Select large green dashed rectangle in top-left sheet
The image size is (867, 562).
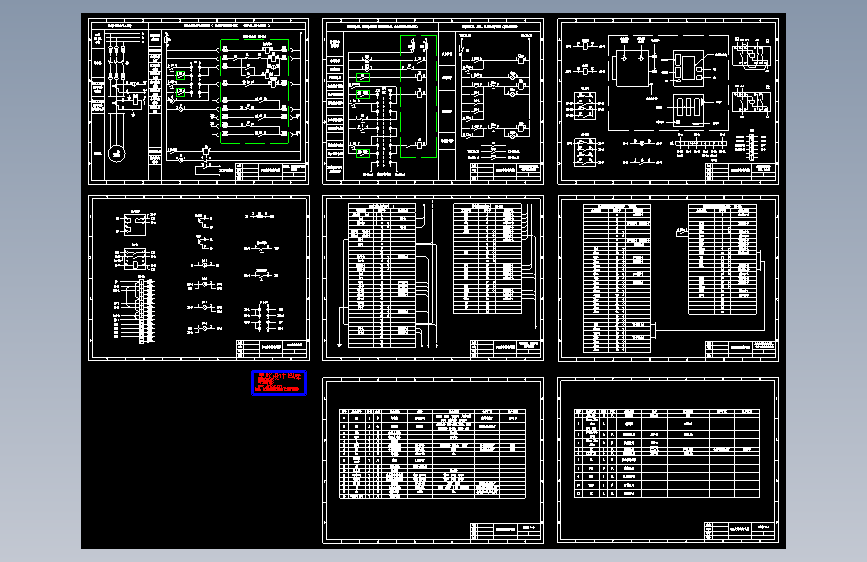254,91
